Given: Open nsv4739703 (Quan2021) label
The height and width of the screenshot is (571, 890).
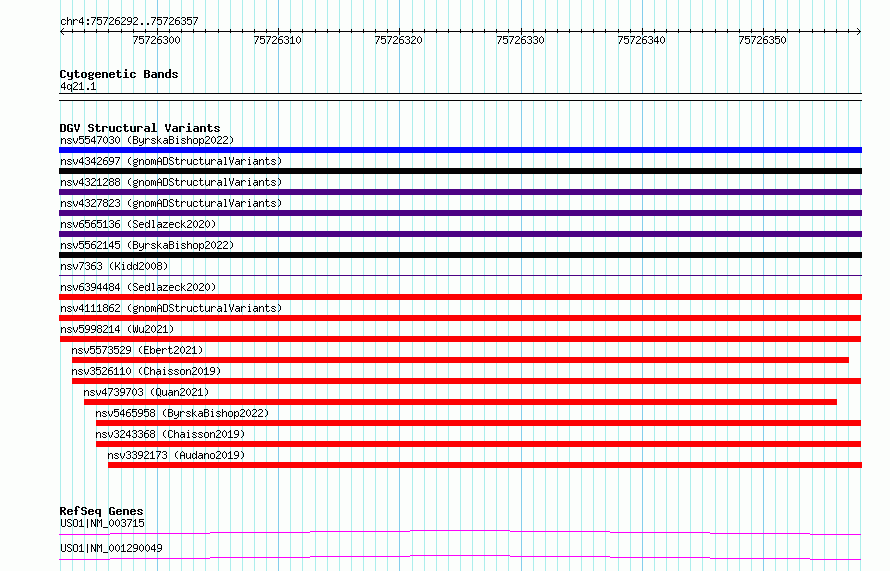Looking at the screenshot, I should click(146, 392).
